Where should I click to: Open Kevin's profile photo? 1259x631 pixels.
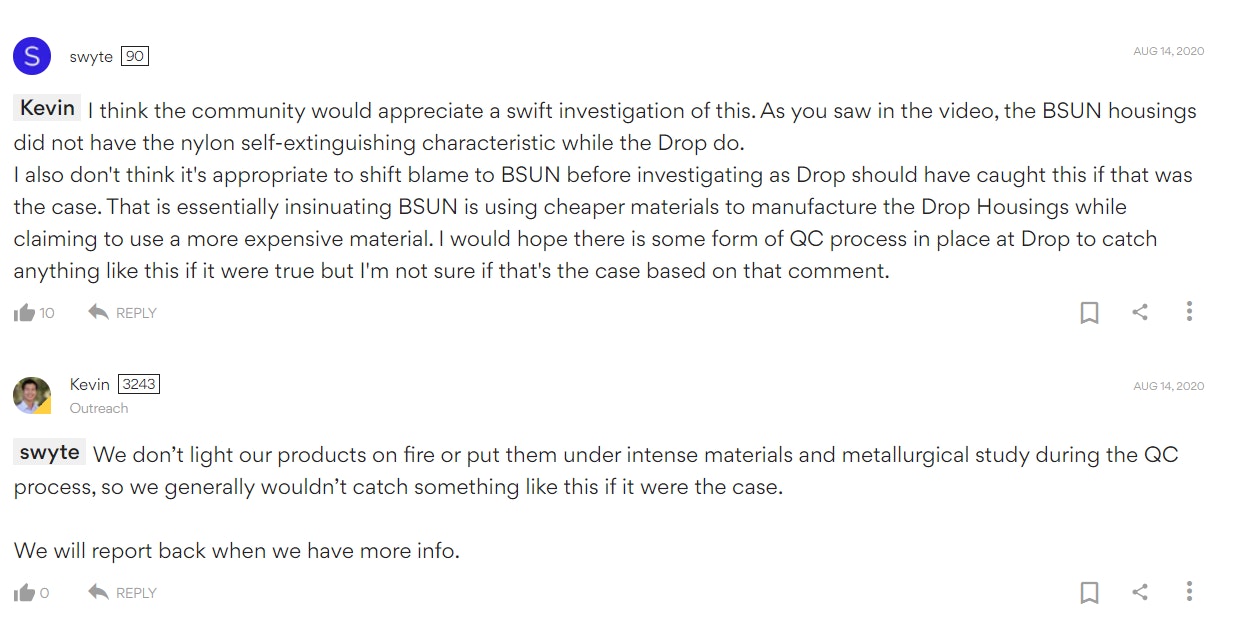click(32, 395)
